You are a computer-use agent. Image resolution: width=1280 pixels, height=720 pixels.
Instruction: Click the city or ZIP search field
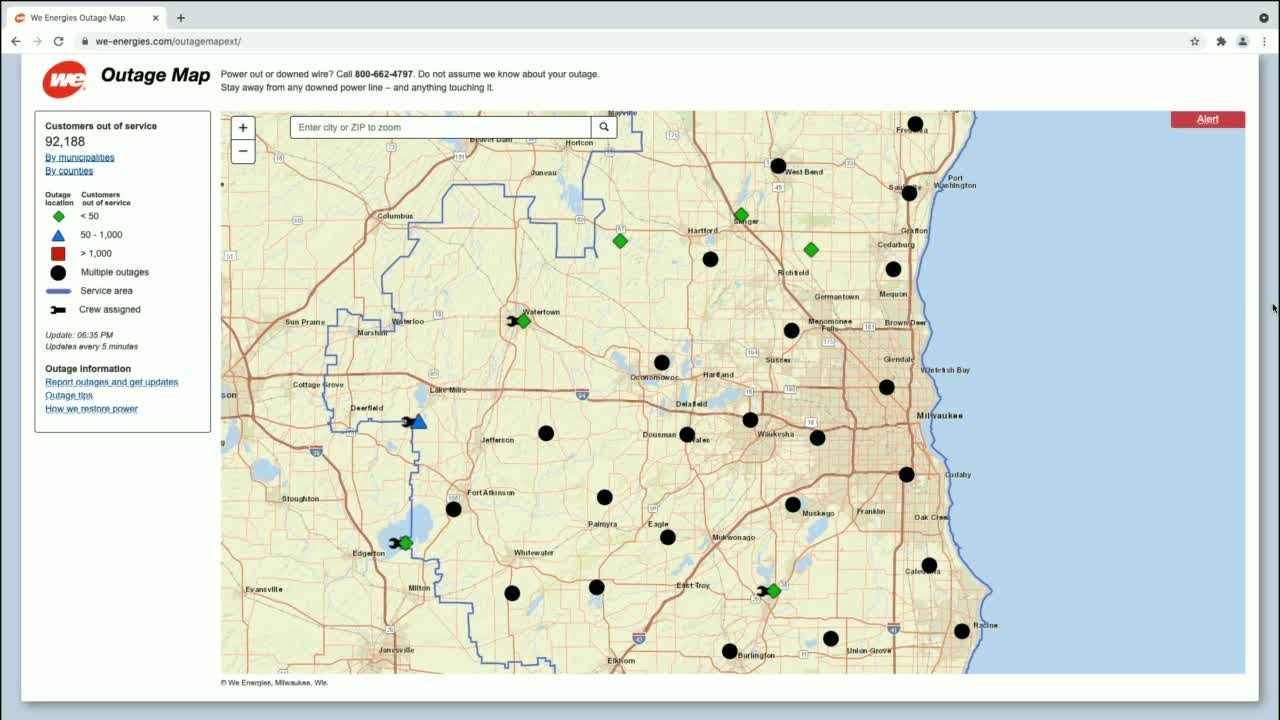(441, 127)
